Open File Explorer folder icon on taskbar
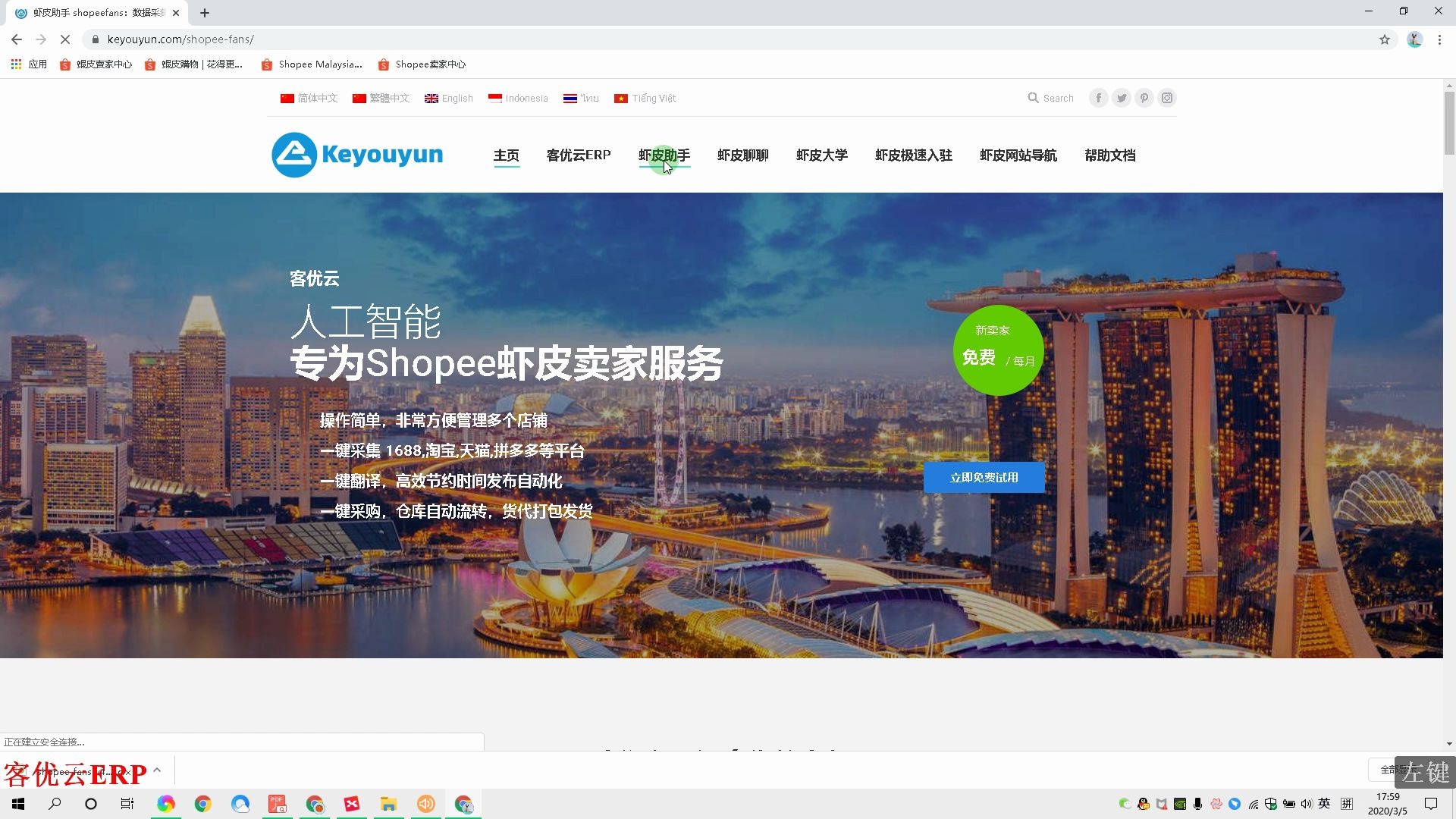 [x=388, y=804]
